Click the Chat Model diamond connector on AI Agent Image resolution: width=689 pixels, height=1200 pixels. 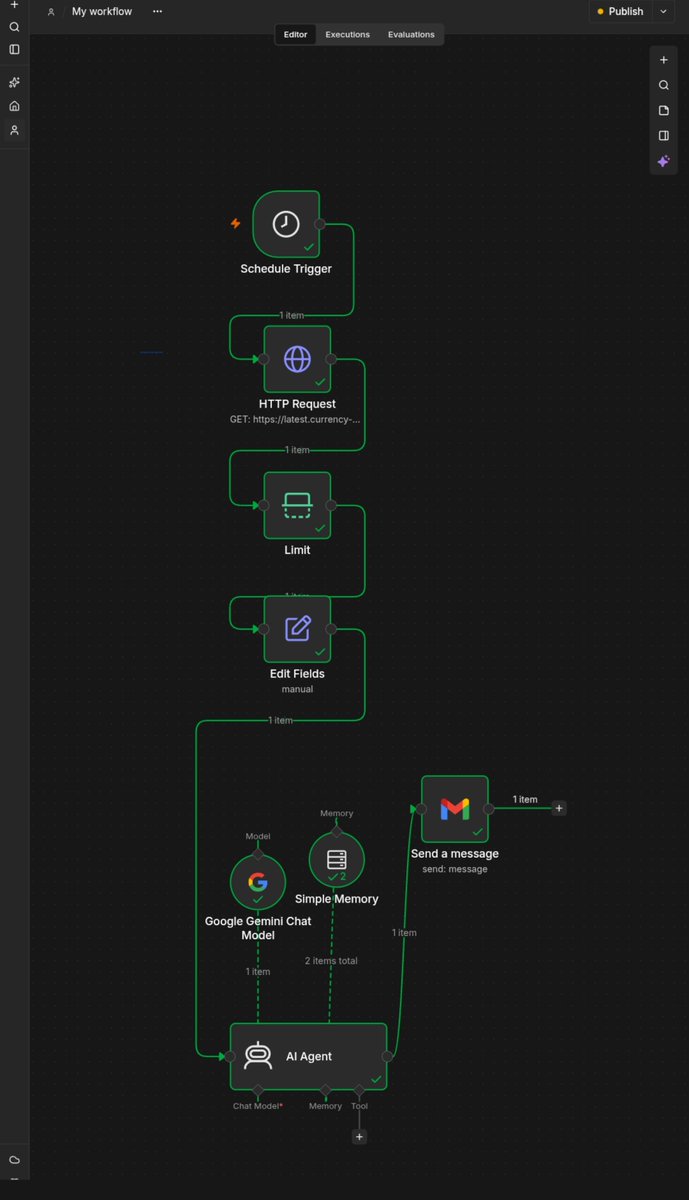pyautogui.click(x=258, y=1089)
